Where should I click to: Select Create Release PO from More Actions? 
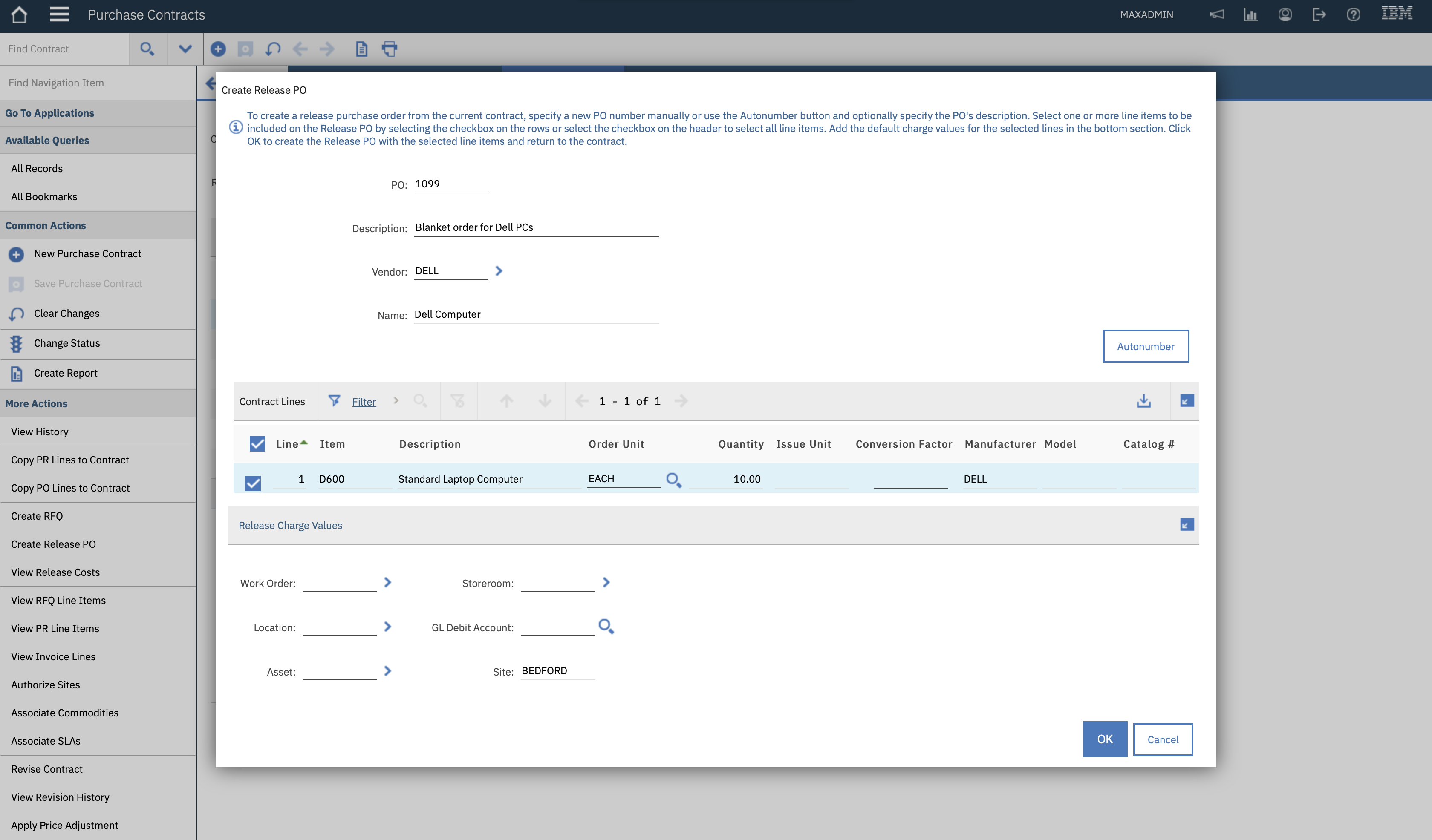[x=53, y=544]
